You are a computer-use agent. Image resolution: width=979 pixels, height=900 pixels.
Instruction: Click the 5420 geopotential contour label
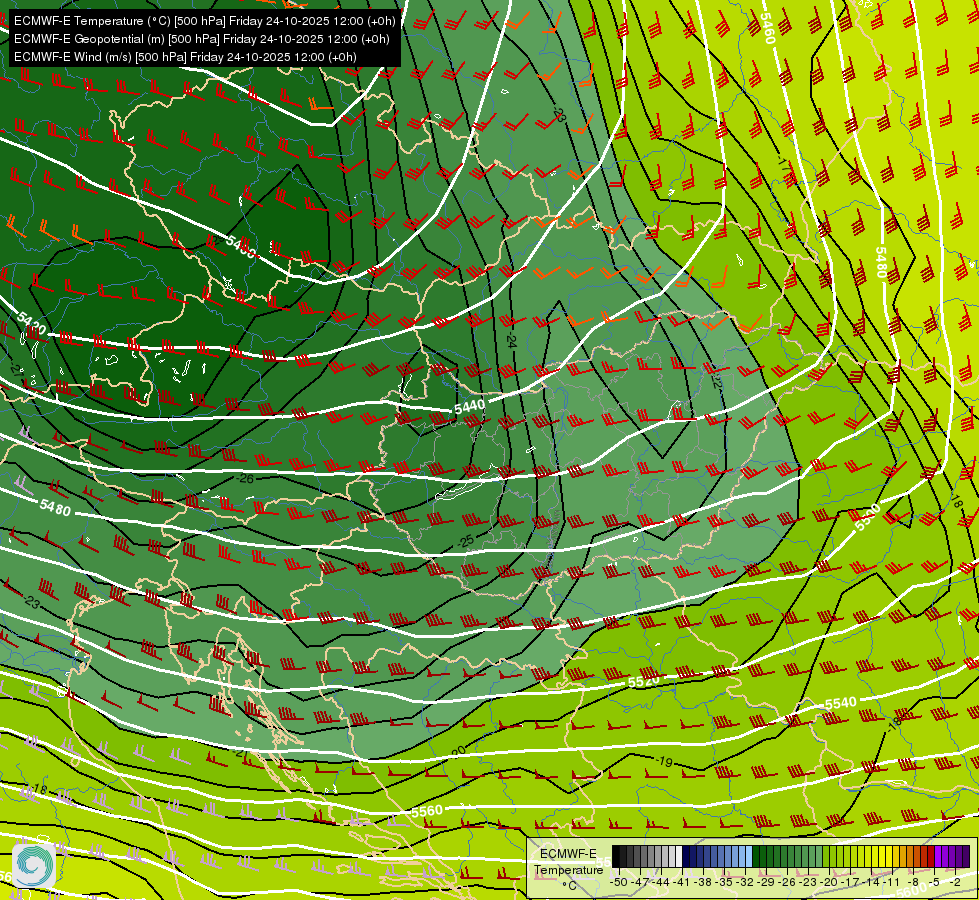pyautogui.click(x=31, y=323)
